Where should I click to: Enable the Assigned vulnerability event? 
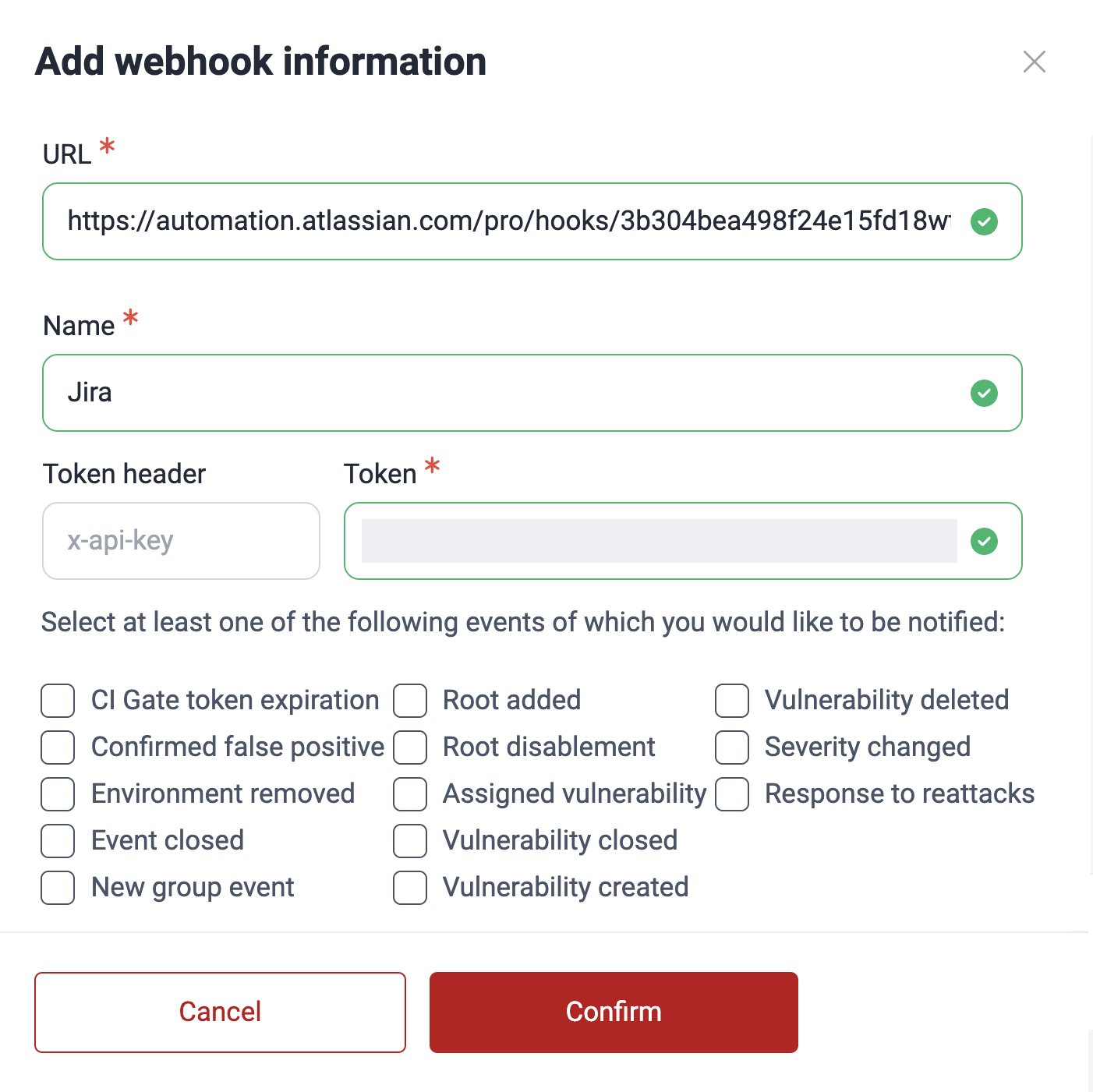coord(410,793)
